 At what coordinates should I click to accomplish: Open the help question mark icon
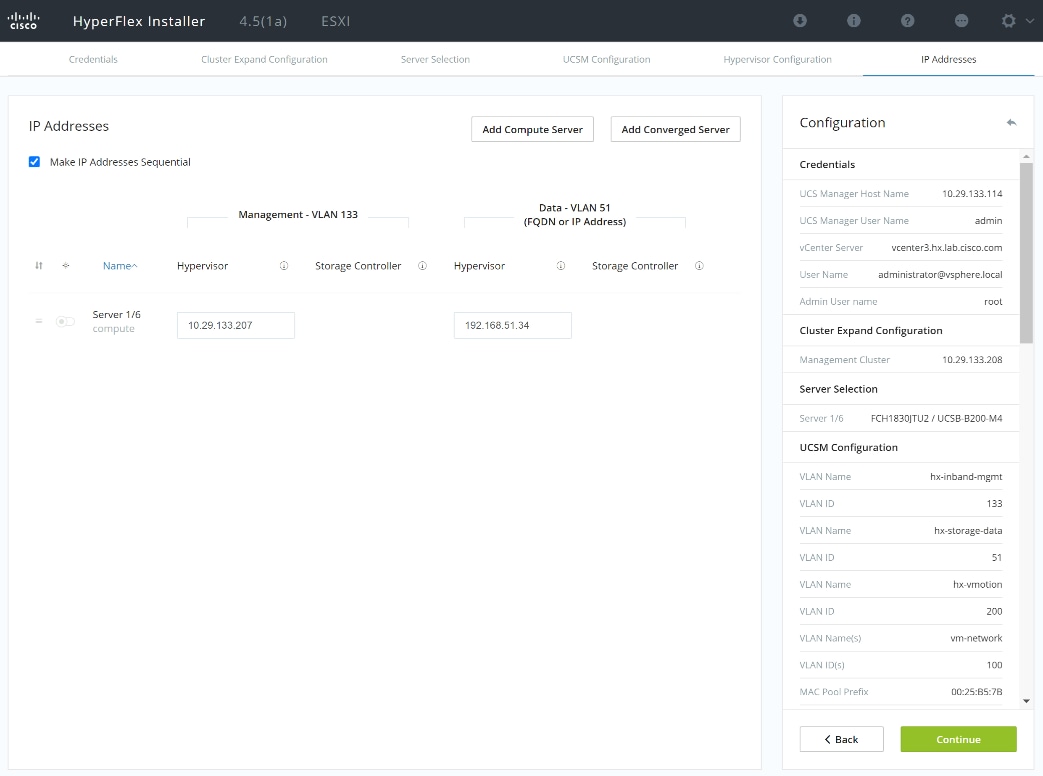point(907,21)
